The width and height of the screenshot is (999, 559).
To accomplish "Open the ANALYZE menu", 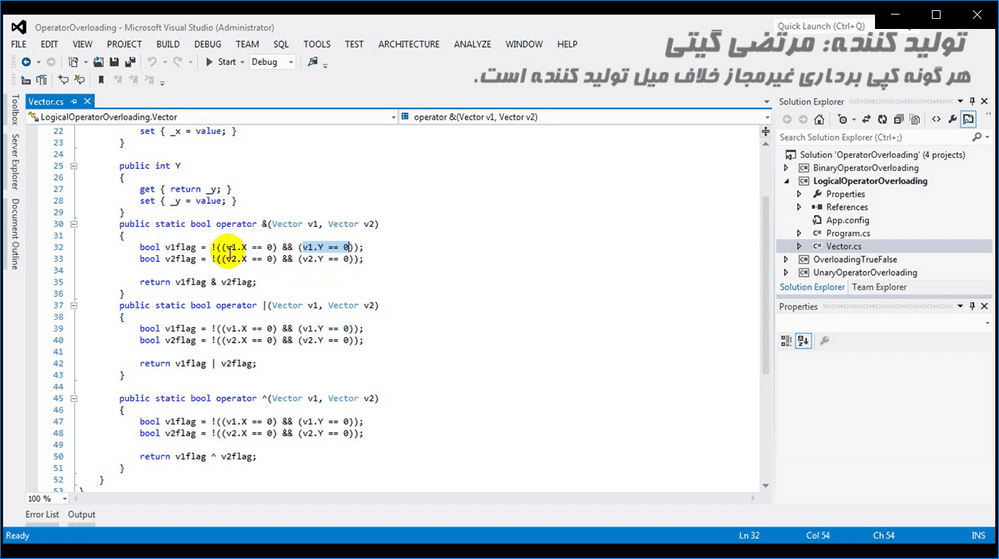I will pos(472,44).
